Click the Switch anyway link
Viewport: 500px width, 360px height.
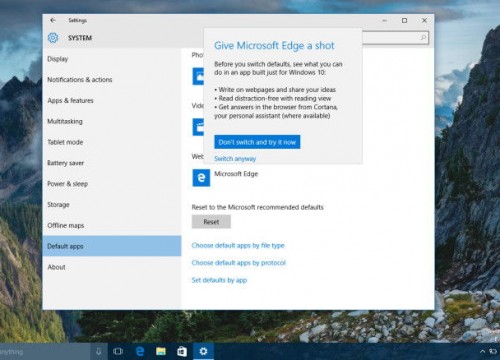235,159
